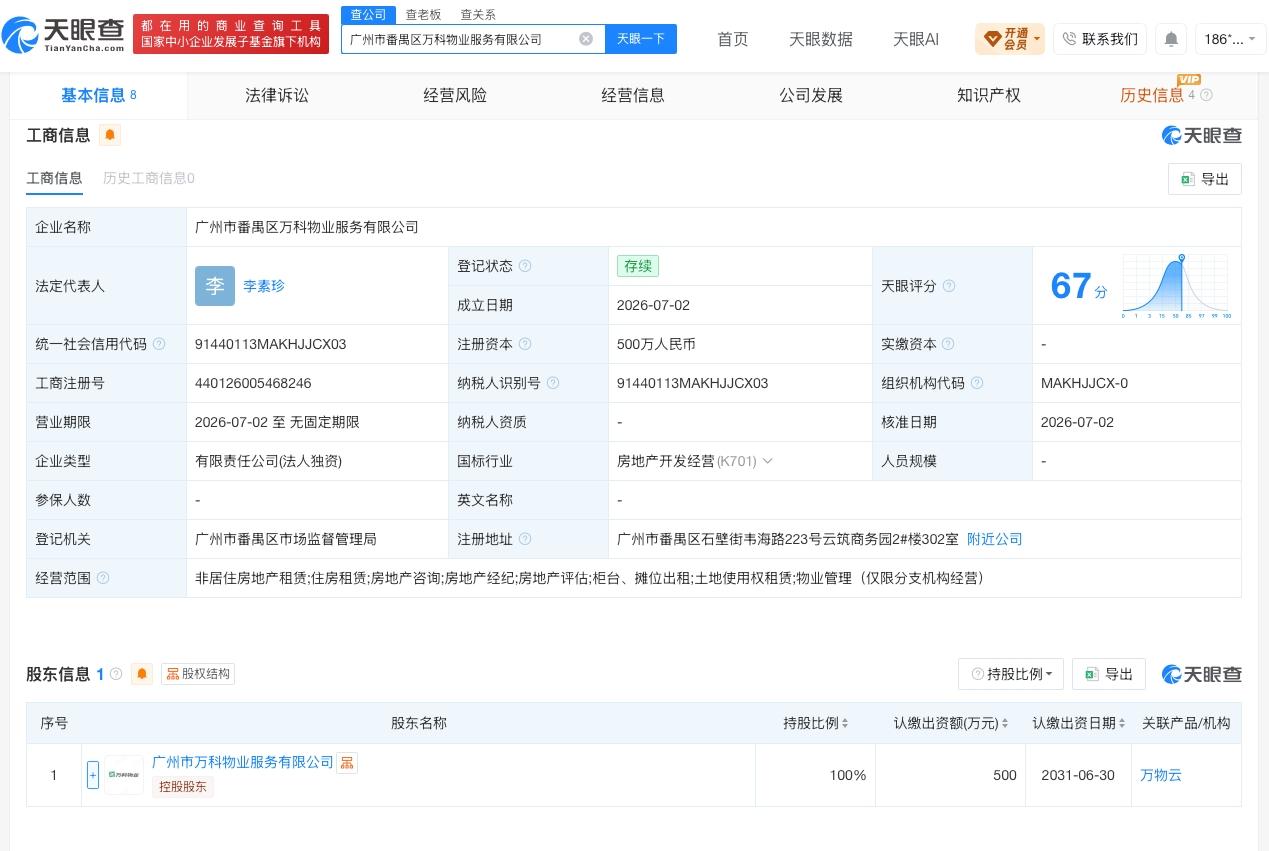Click the help icon next to 组织机构代码

[977, 383]
